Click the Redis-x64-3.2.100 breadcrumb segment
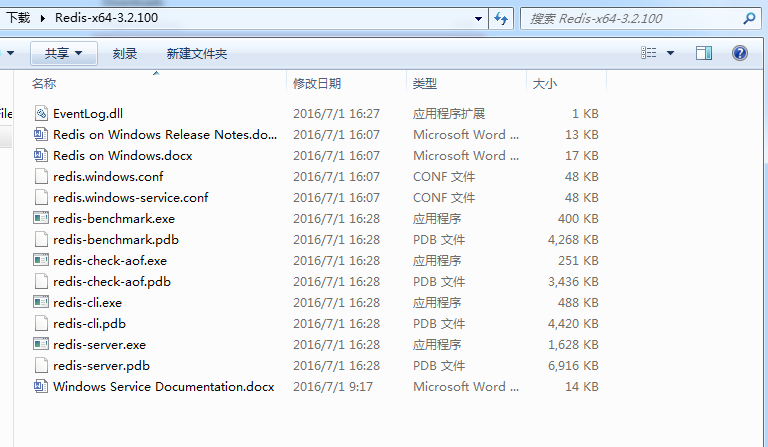The height and width of the screenshot is (447, 768). pos(106,18)
